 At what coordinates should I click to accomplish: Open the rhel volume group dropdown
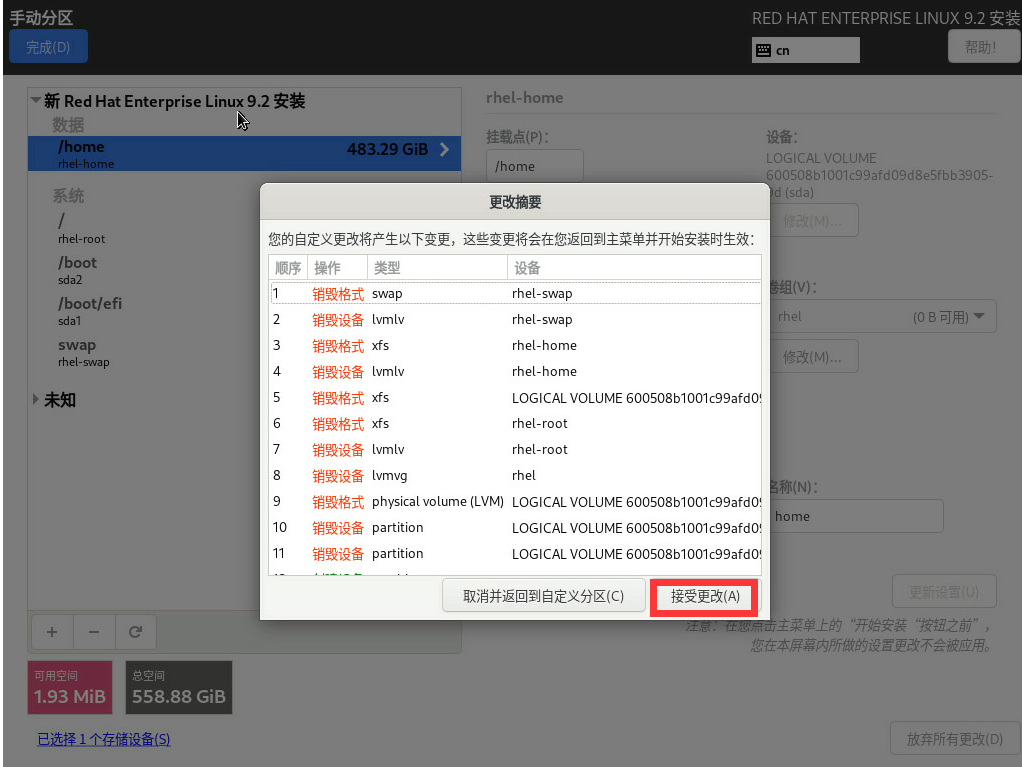click(x=881, y=317)
